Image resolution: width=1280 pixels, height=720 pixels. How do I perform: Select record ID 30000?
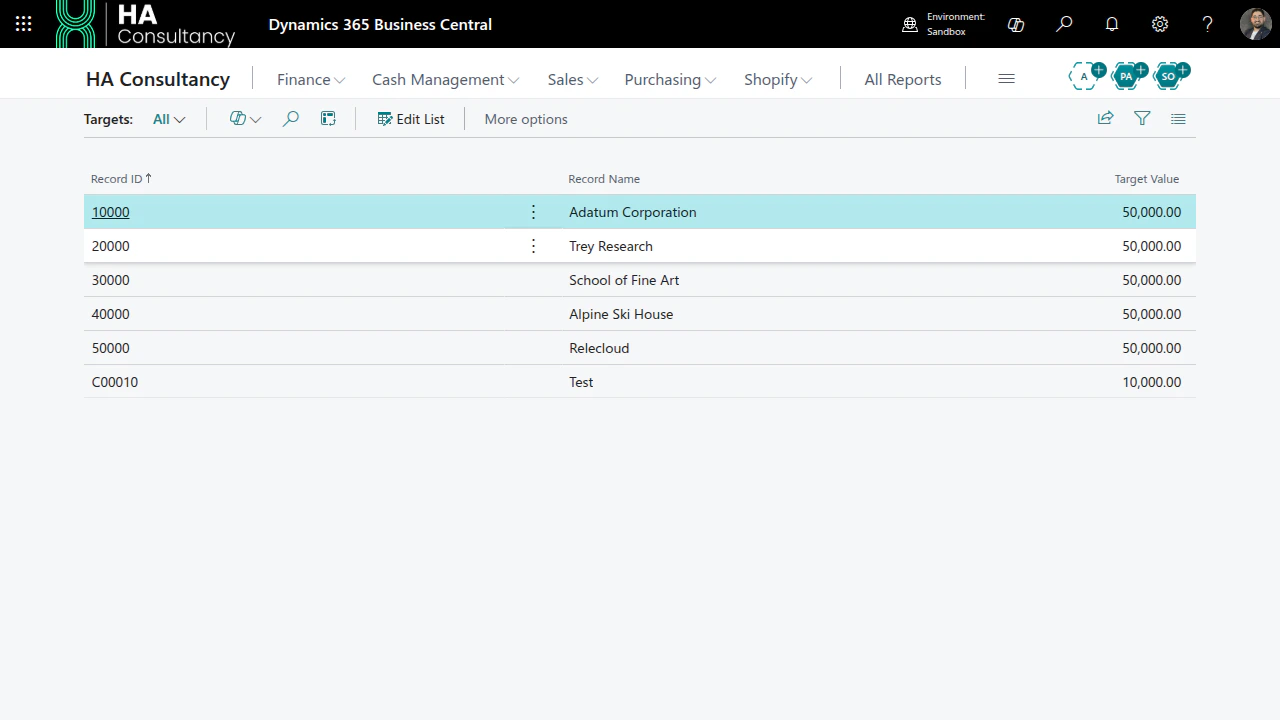click(x=111, y=280)
